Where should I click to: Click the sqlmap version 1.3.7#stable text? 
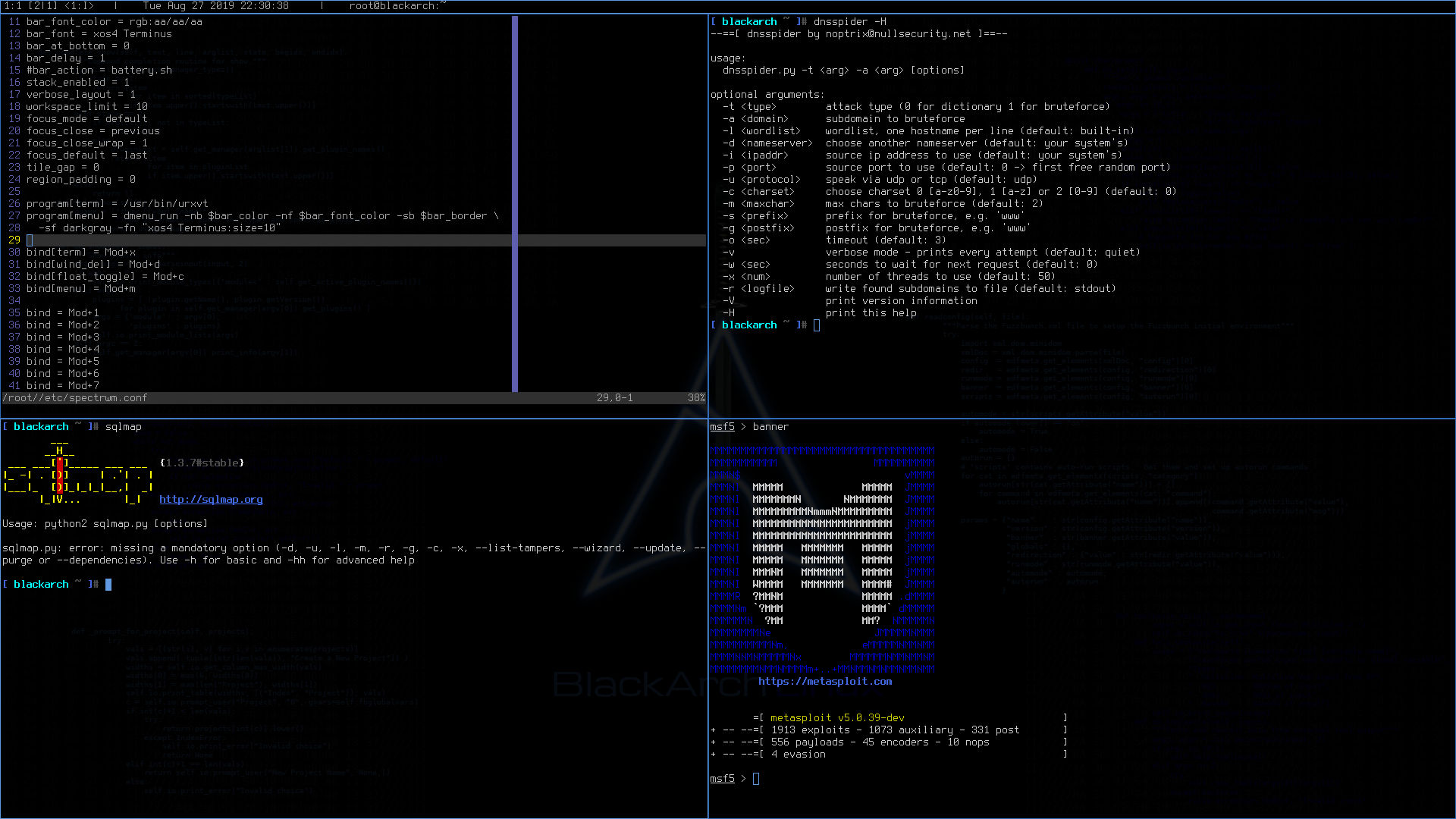pos(202,463)
